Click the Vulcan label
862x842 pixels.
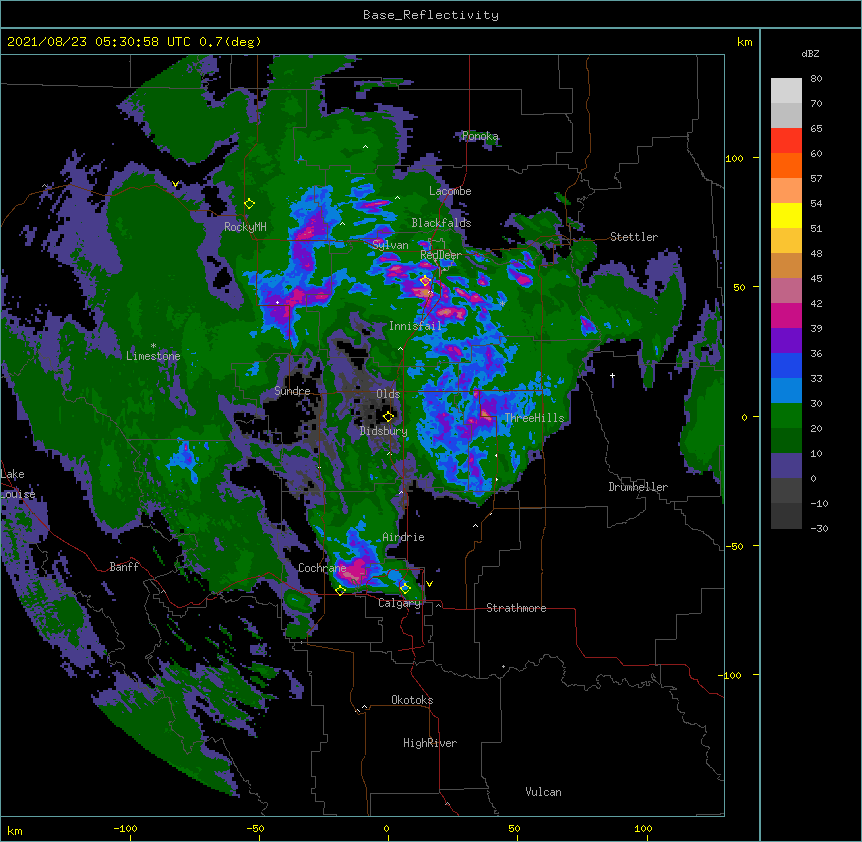543,792
